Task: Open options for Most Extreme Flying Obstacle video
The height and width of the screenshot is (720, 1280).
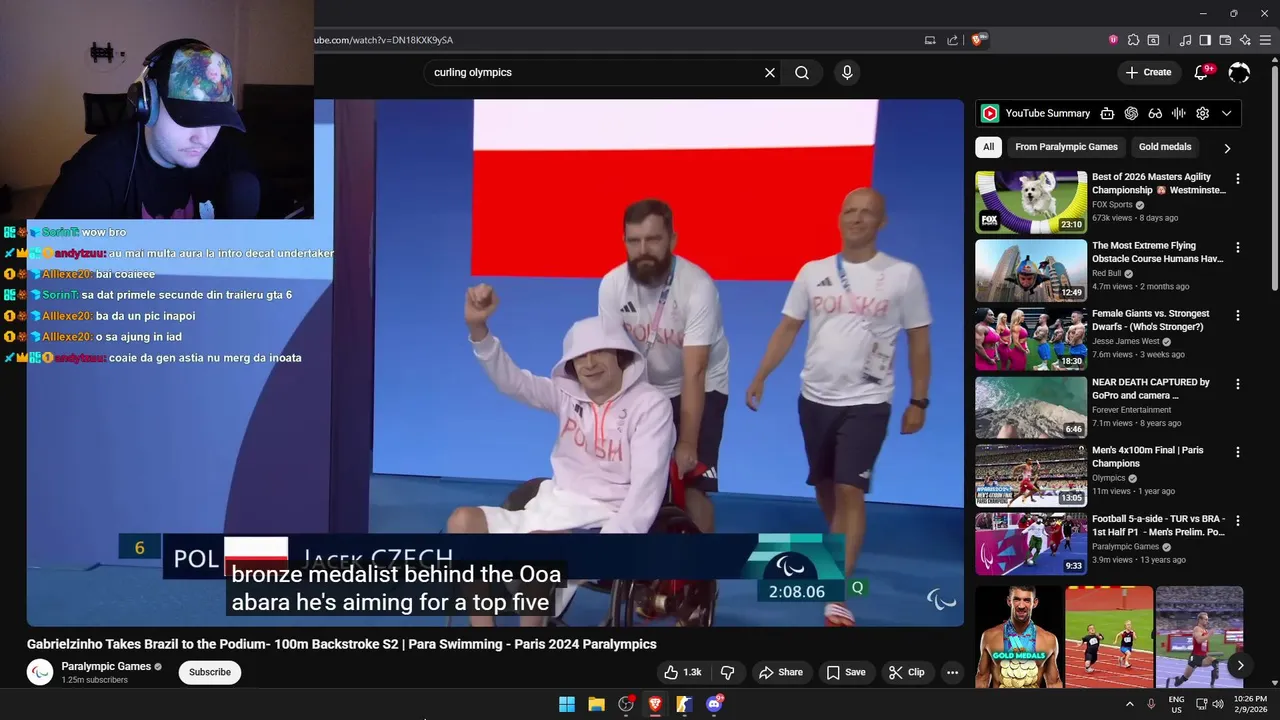Action: [x=1238, y=247]
